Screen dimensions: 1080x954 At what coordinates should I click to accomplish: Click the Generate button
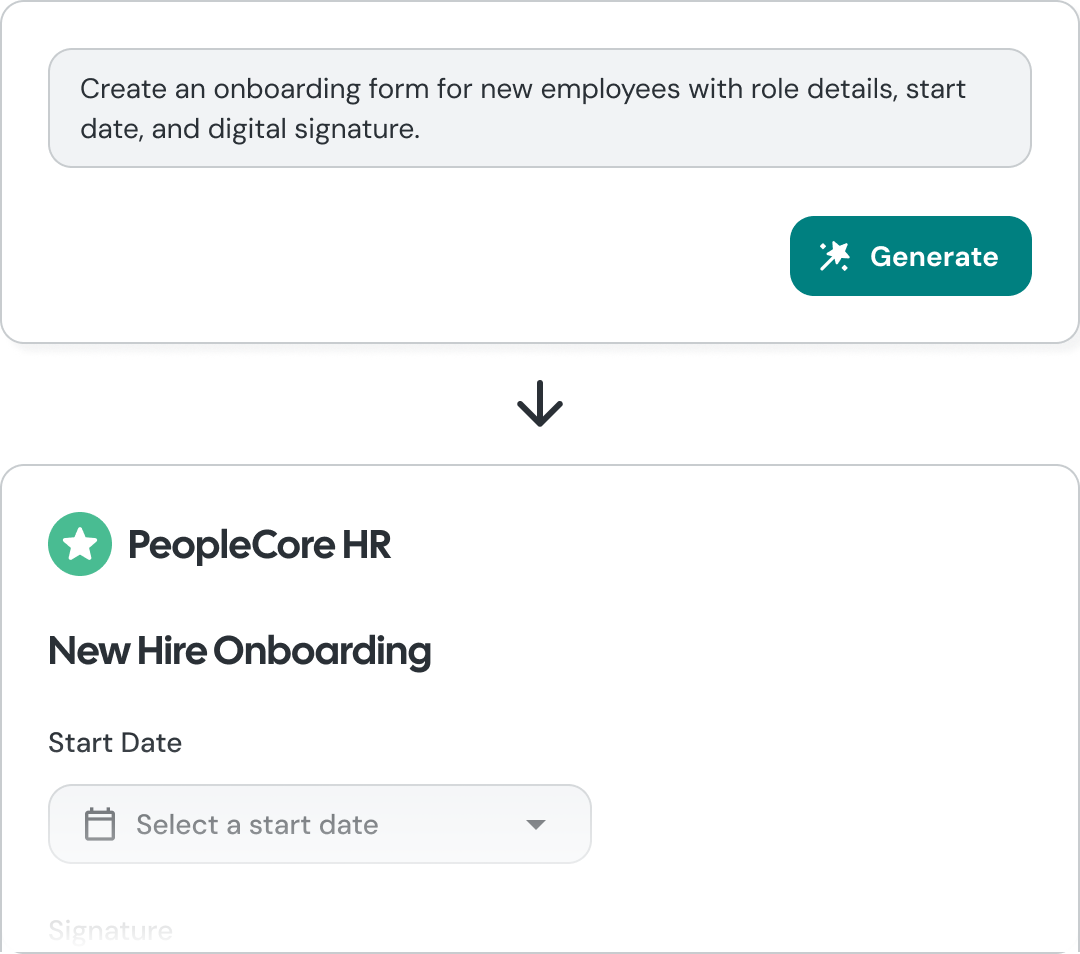[910, 256]
